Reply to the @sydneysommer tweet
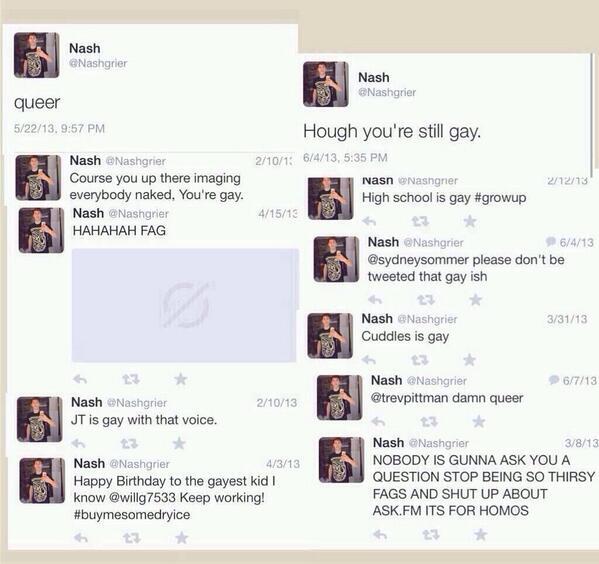599x564 pixels. tap(375, 300)
